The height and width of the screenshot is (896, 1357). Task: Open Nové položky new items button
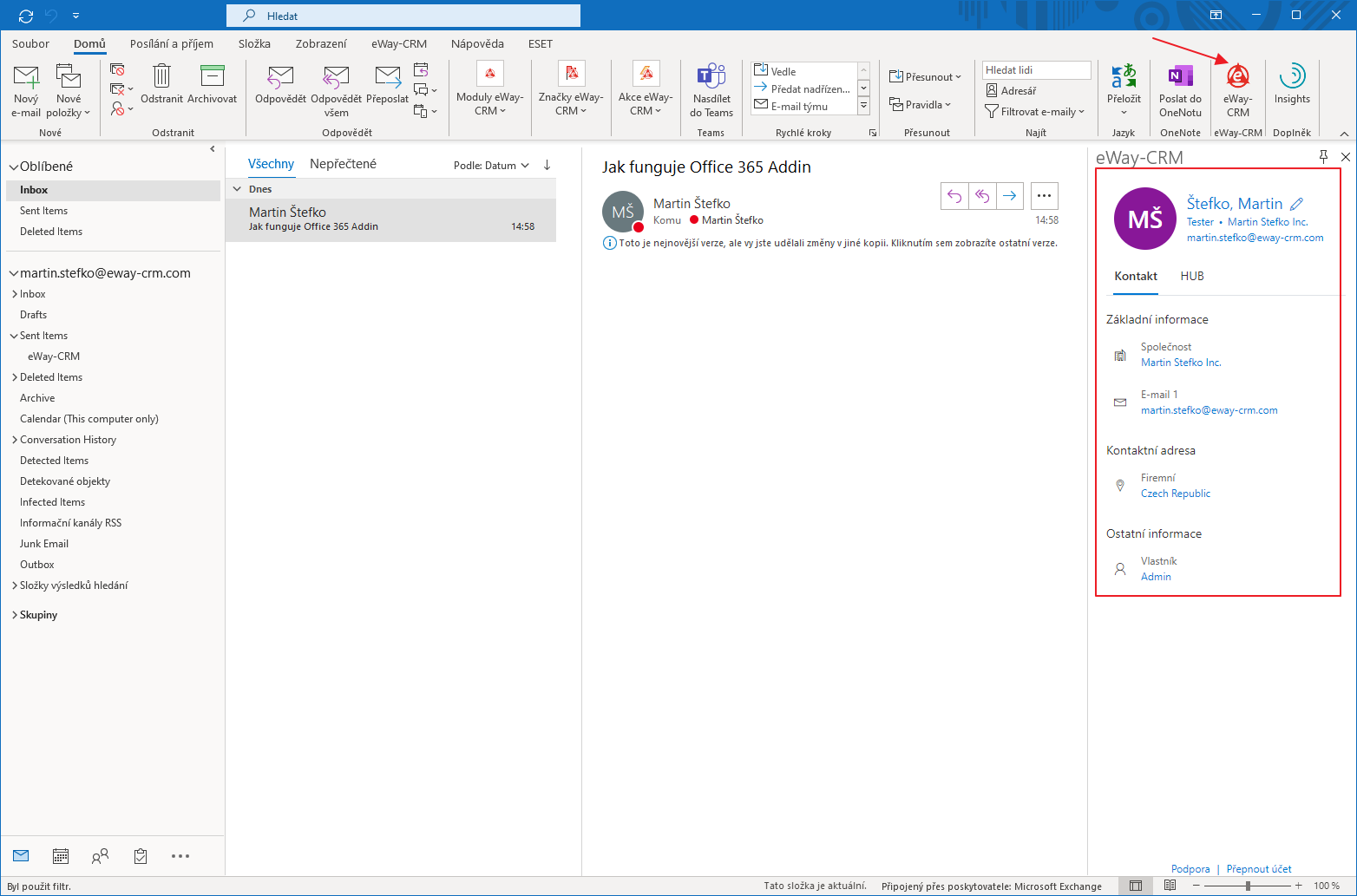coord(69,91)
